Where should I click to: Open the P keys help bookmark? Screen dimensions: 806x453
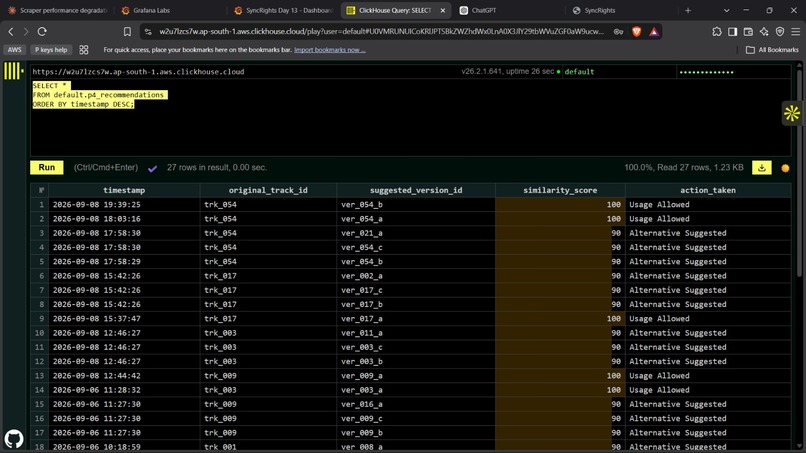click(51, 50)
